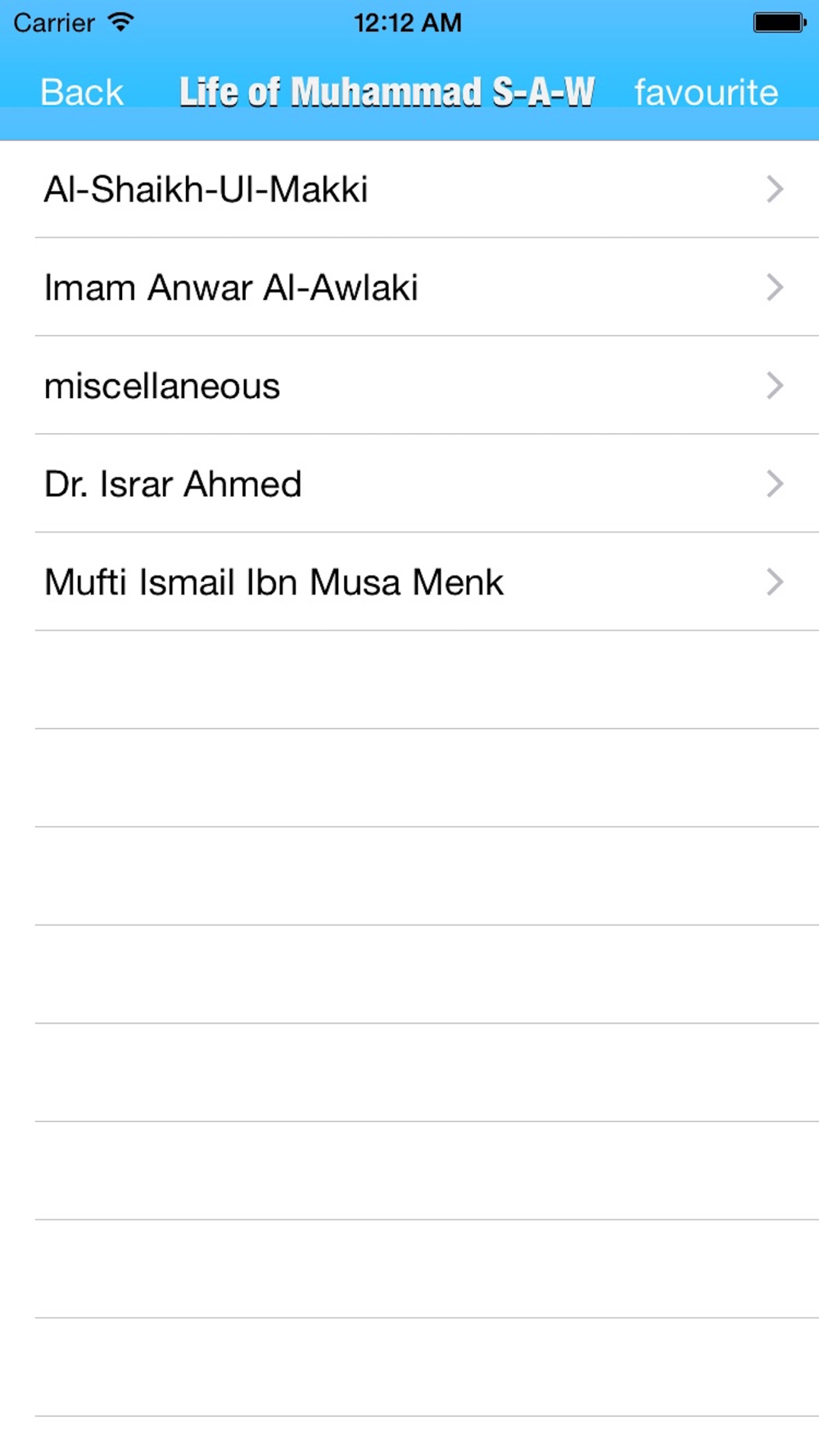
Task: Tap chevron beside Al-Shaikh-Ul-Makki
Action: (775, 189)
